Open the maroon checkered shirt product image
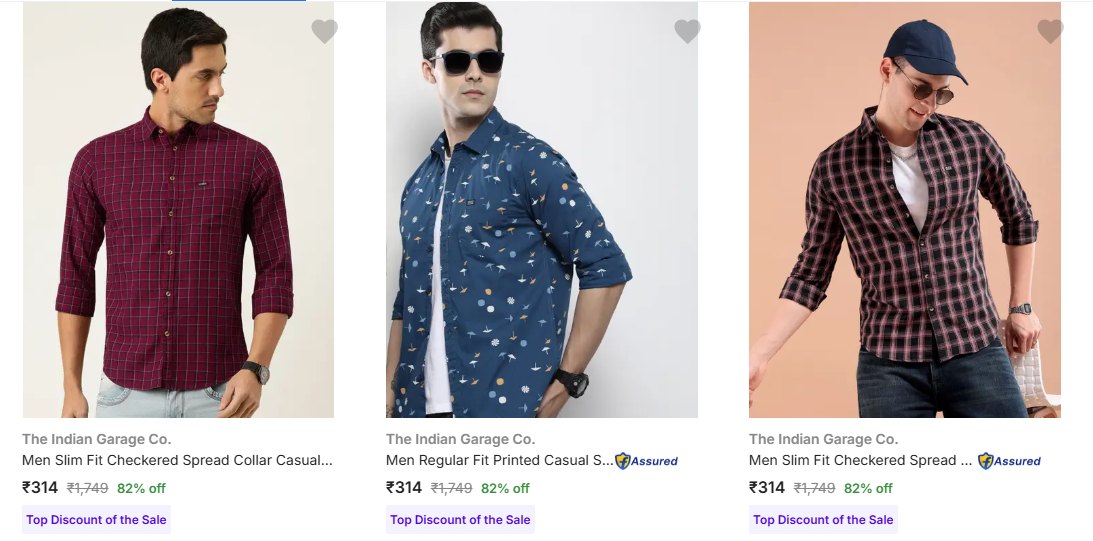This screenshot has width=1093, height=541. [x=178, y=210]
